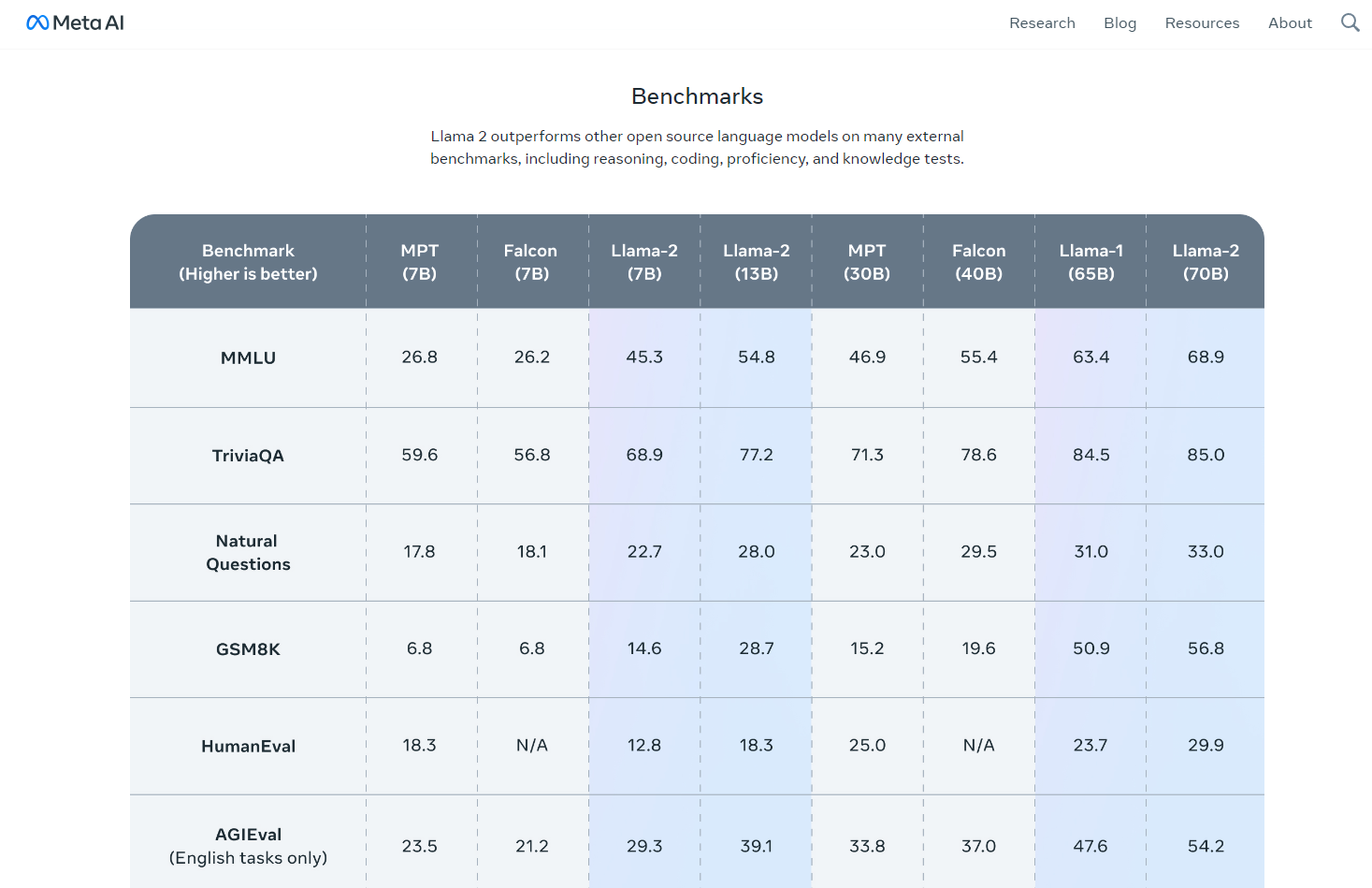The width and height of the screenshot is (1372, 888).
Task: Open the search magnifier icon
Action: click(x=1350, y=22)
